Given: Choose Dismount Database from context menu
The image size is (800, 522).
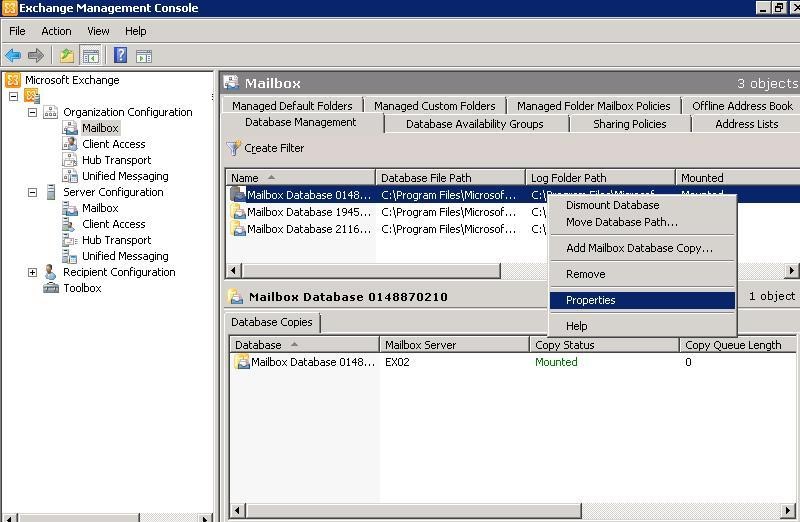Looking at the screenshot, I should pos(642,205).
